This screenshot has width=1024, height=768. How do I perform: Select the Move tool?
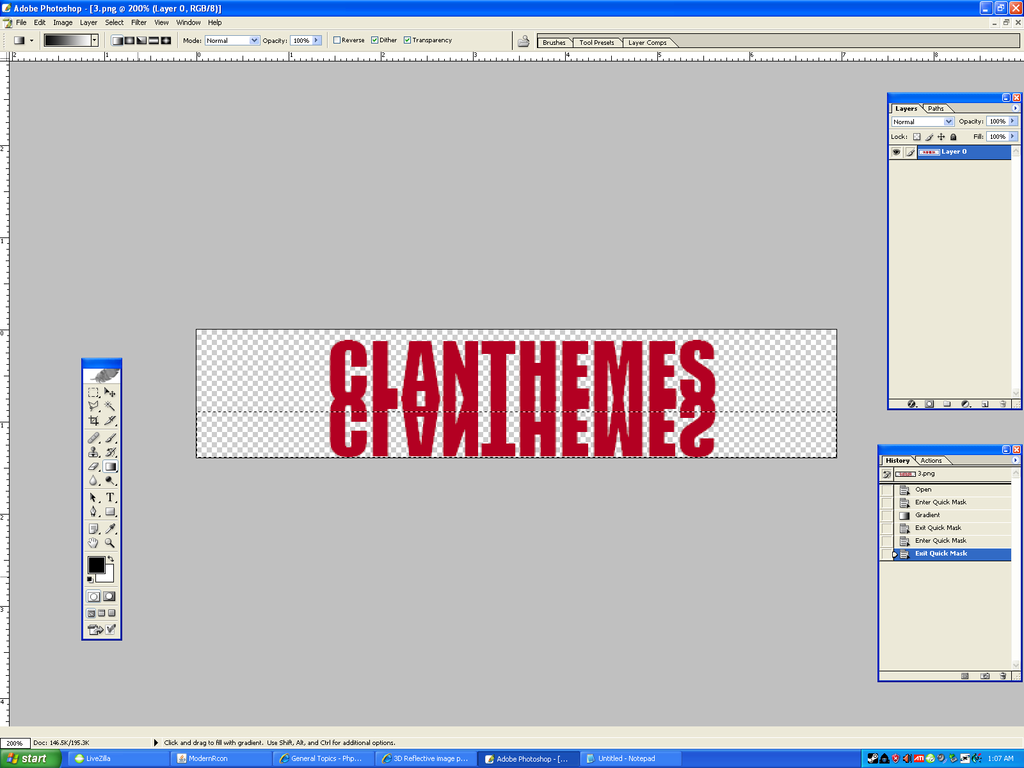[110, 392]
